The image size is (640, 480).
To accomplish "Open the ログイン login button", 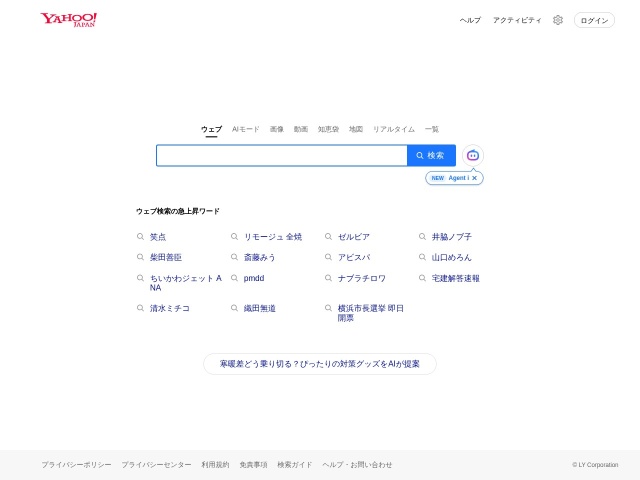I will 594,20.
